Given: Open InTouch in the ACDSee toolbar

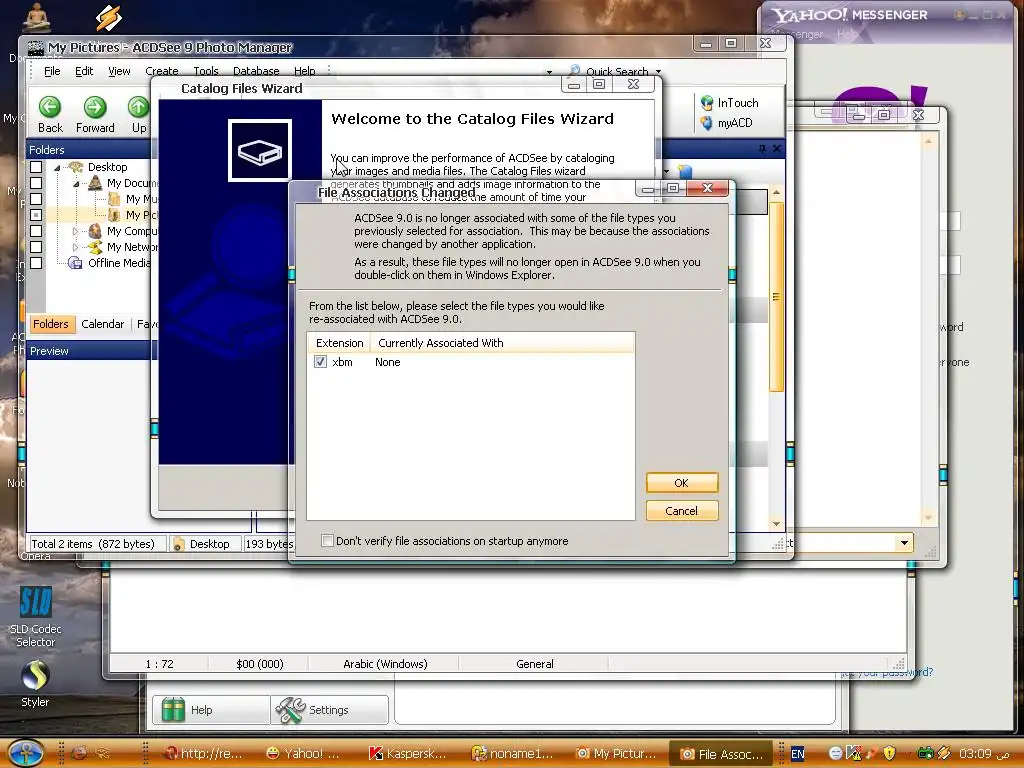Looking at the screenshot, I should click(729, 103).
